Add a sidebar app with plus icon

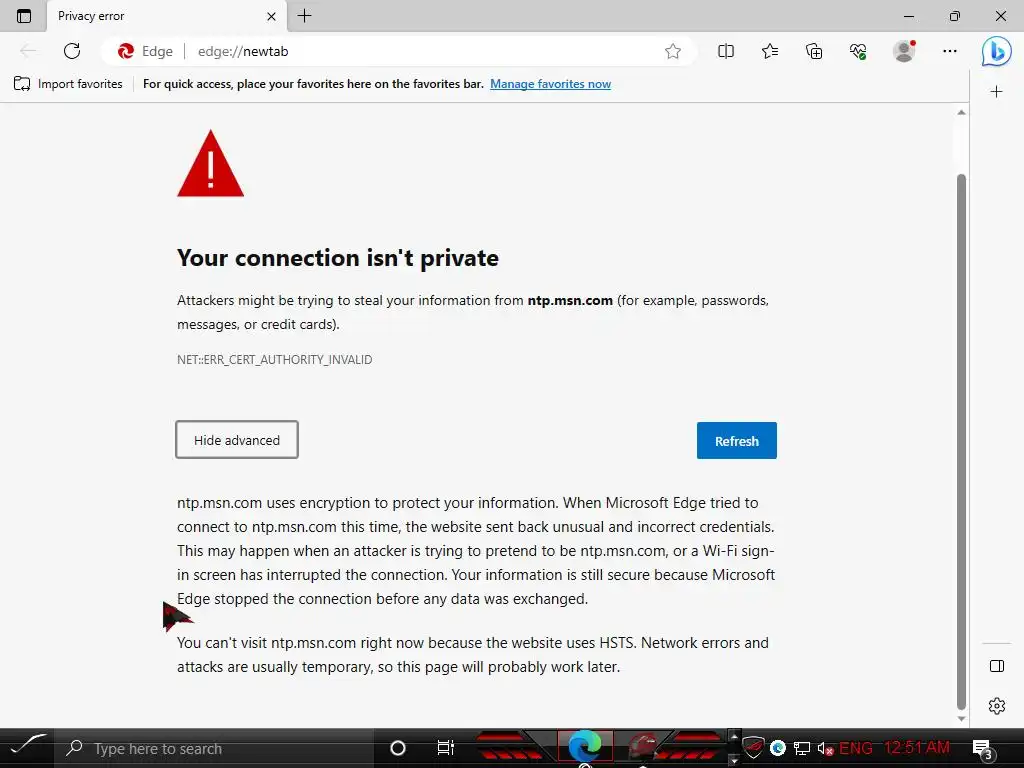pos(996,91)
